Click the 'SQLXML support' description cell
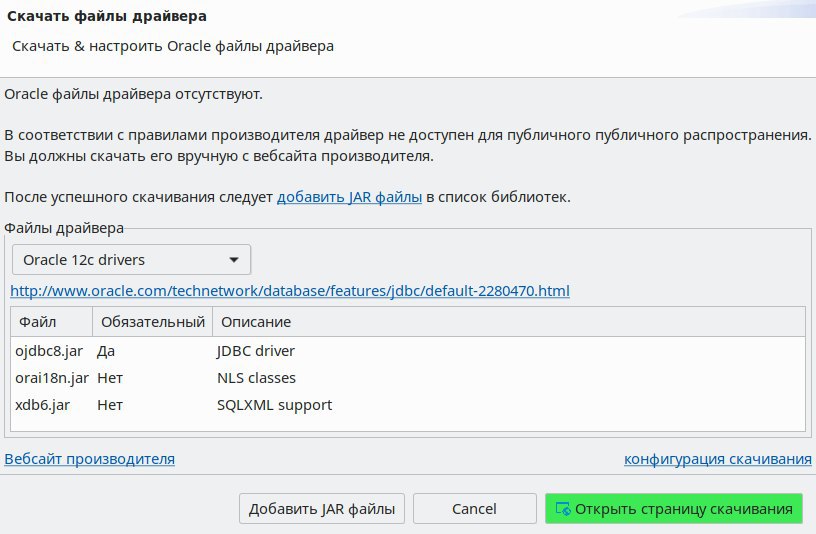 [274, 405]
